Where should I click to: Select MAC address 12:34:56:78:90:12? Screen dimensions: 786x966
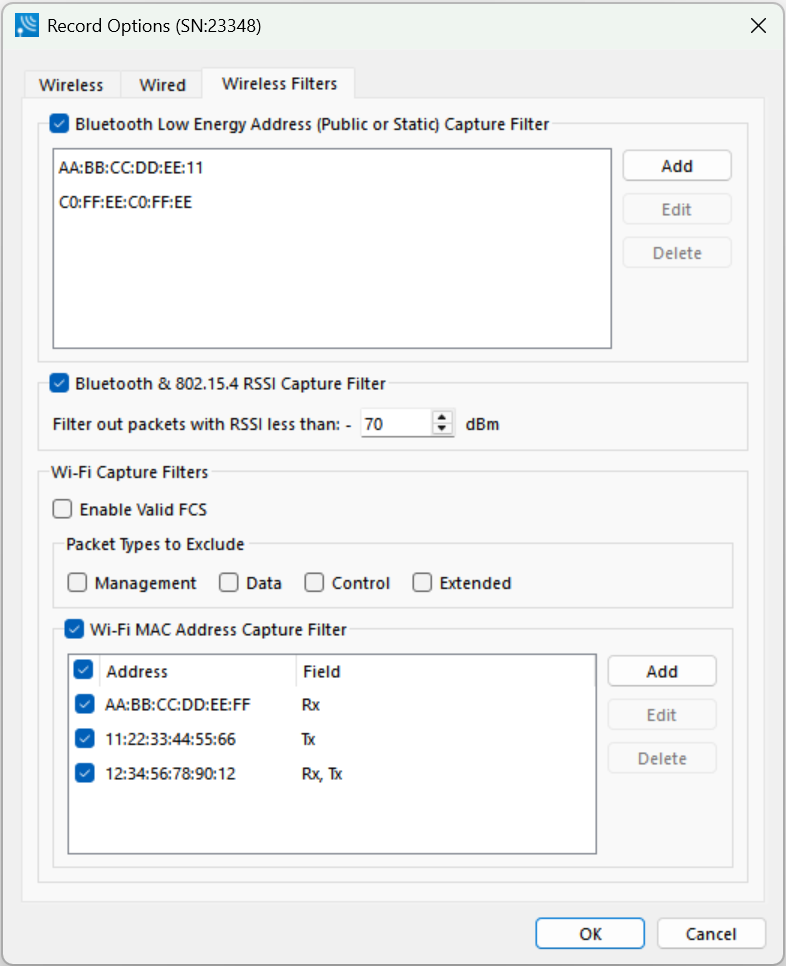click(171, 774)
